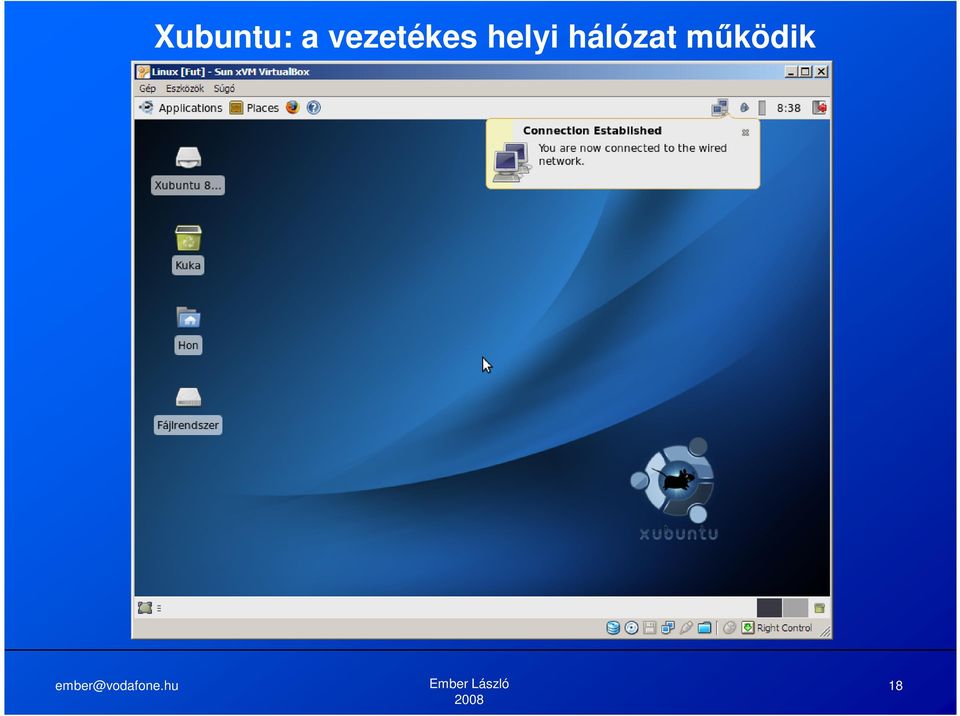Click the Xfce mouse logo beside Applications

(x=146, y=108)
